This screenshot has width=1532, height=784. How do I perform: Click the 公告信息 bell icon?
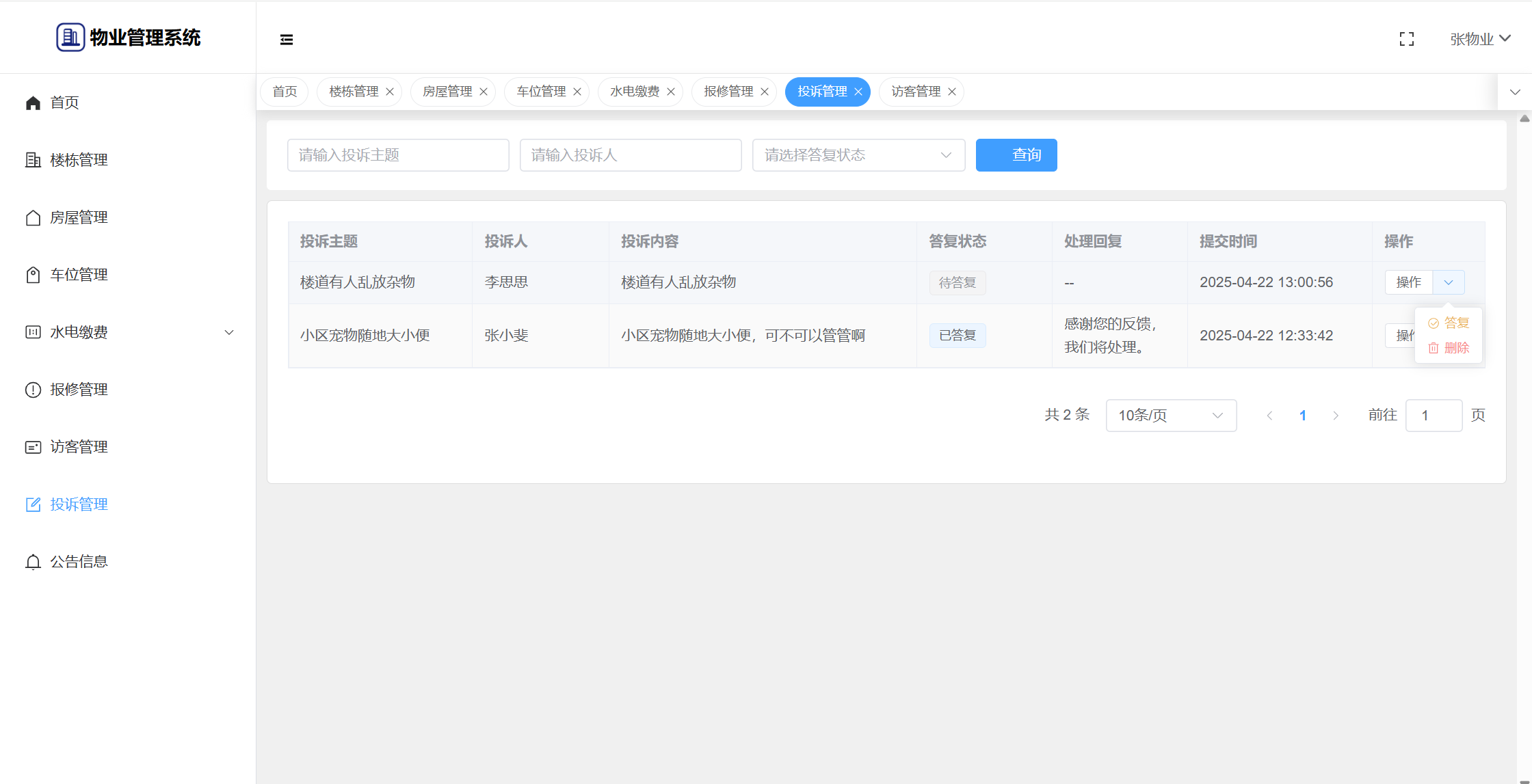point(33,562)
